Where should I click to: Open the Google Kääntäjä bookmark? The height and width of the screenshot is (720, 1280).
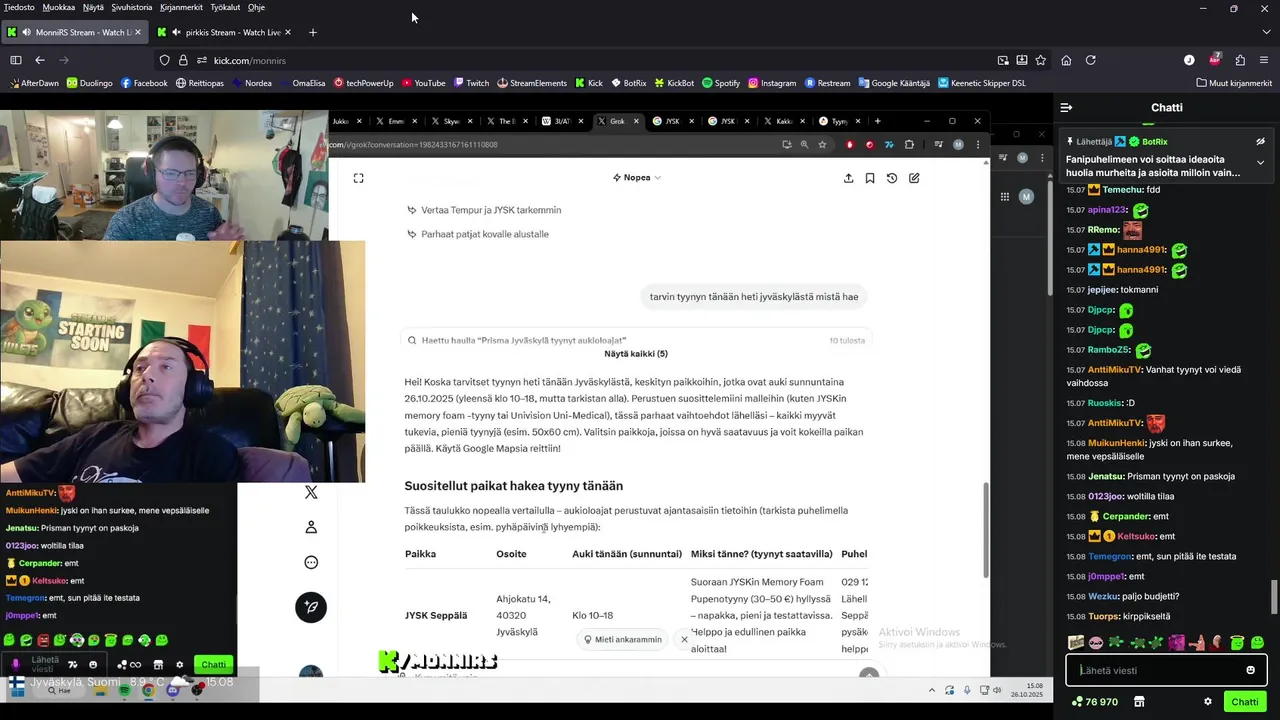pos(894,83)
